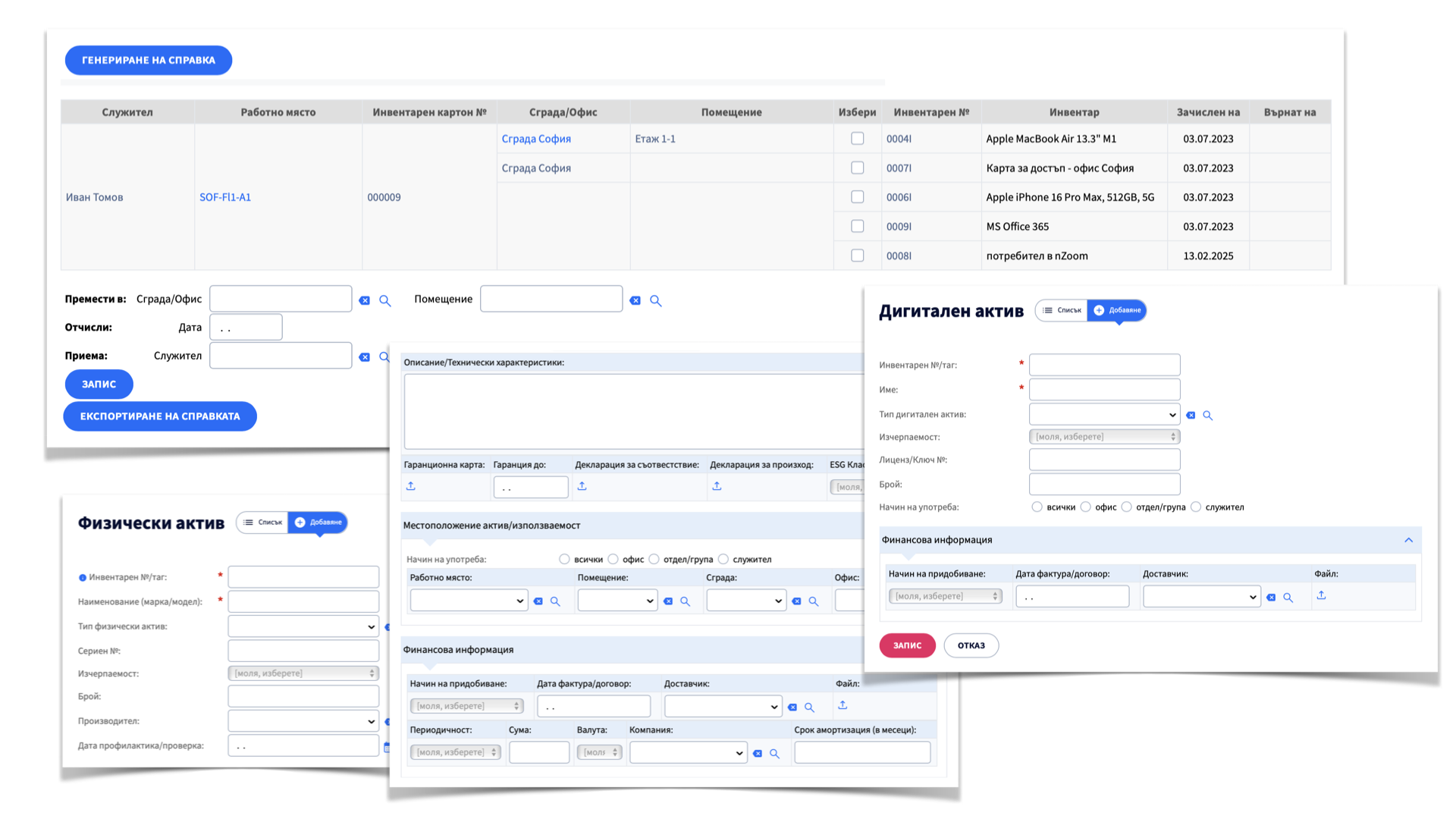Open Компания dropdown

[688, 752]
